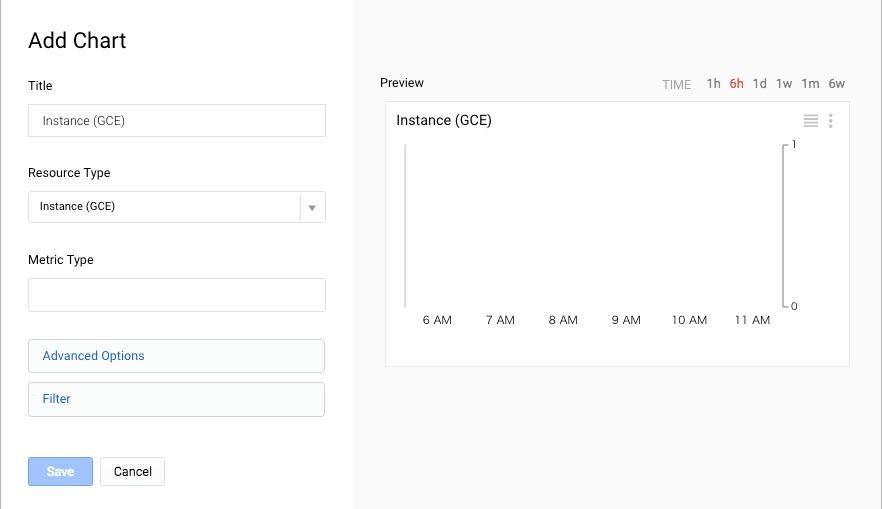
Task: Click the Title input field
Action: pos(177,120)
